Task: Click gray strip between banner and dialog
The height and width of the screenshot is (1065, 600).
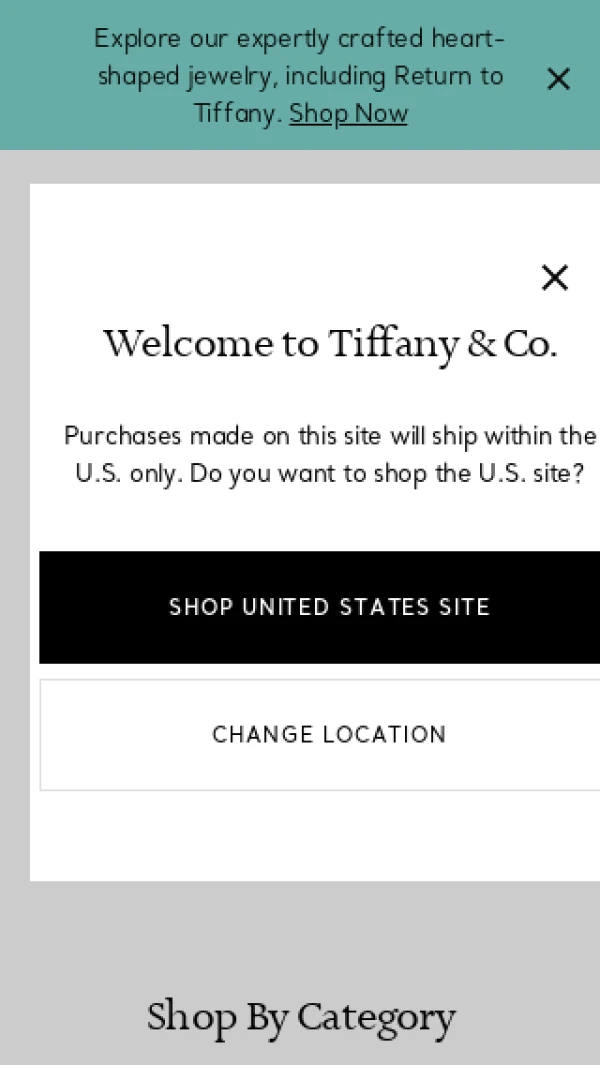Action: 300,166
